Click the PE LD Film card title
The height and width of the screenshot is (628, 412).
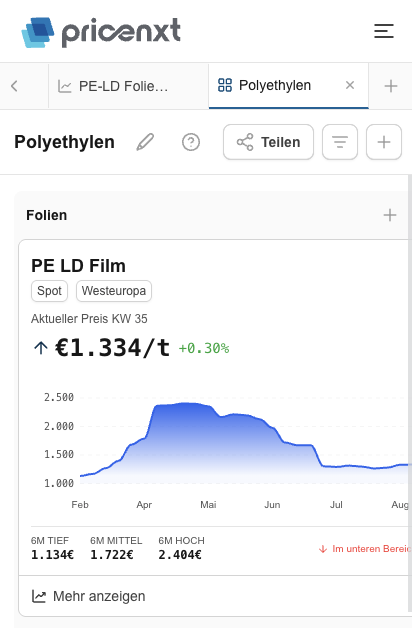(x=78, y=266)
